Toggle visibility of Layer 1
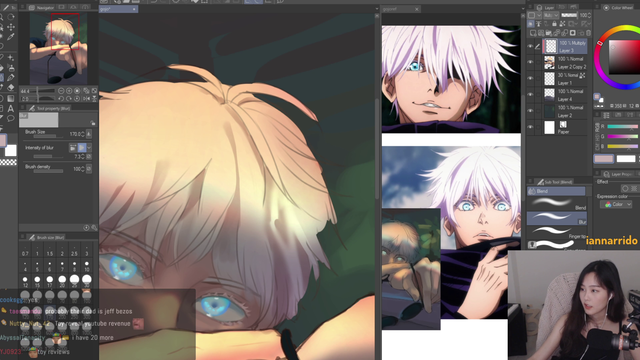The width and height of the screenshot is (640, 360). click(530, 78)
